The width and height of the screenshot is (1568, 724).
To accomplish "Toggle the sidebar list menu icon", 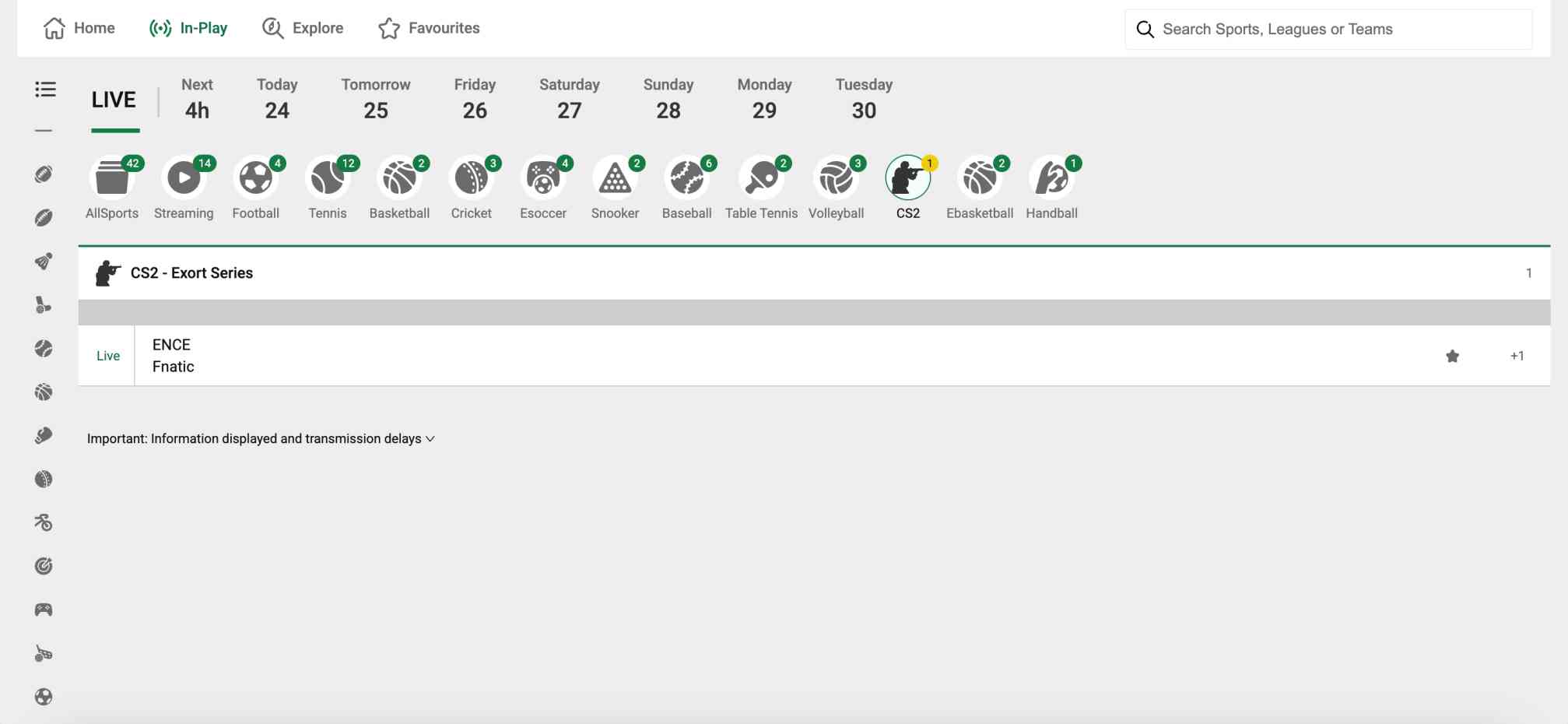I will pyautogui.click(x=45, y=90).
